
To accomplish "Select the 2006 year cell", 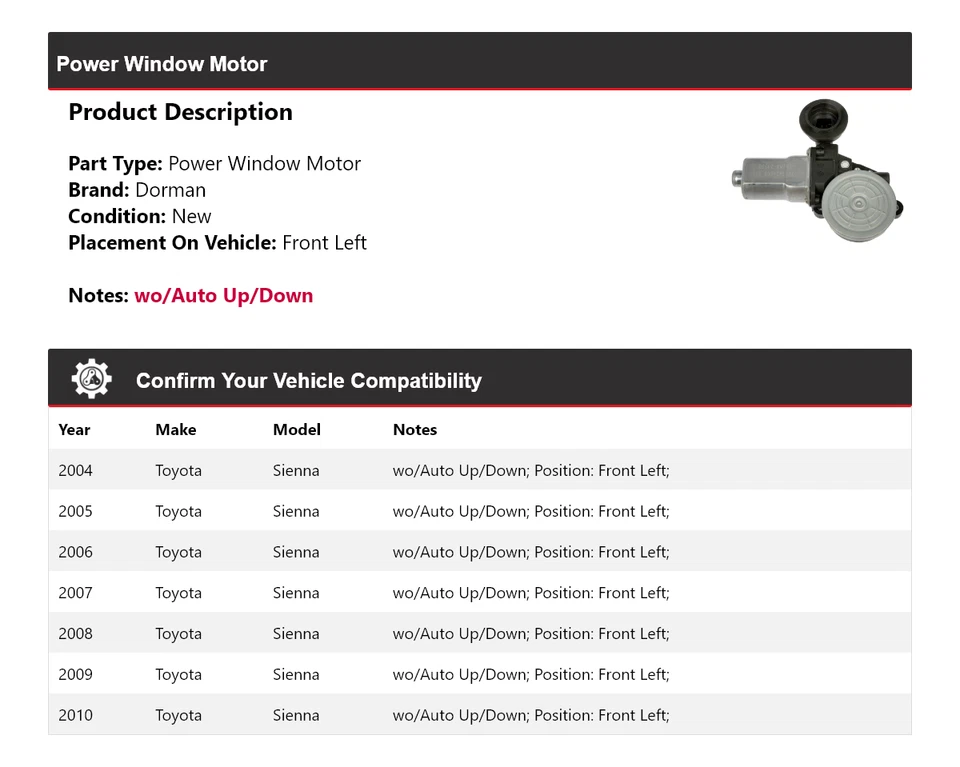I will coord(75,552).
